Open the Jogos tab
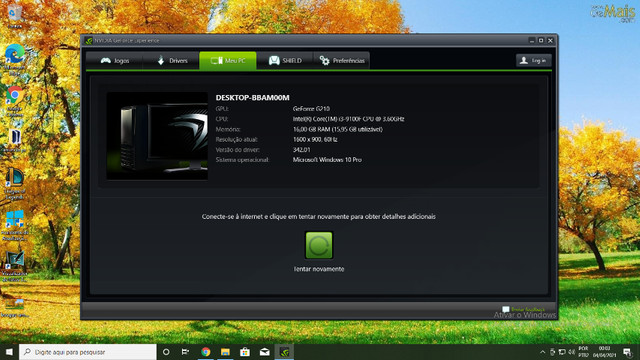640x360 pixels. pos(115,60)
